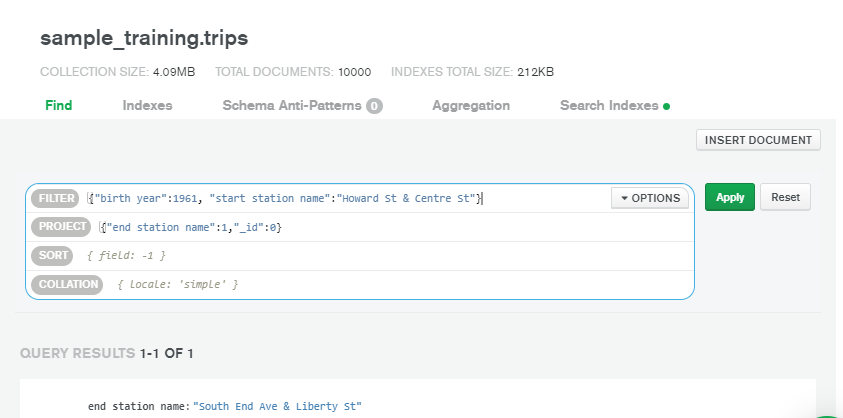Viewport: 843px width, 418px height.
Task: Select the Schema Anti-Patterns tab
Action: click(x=292, y=105)
